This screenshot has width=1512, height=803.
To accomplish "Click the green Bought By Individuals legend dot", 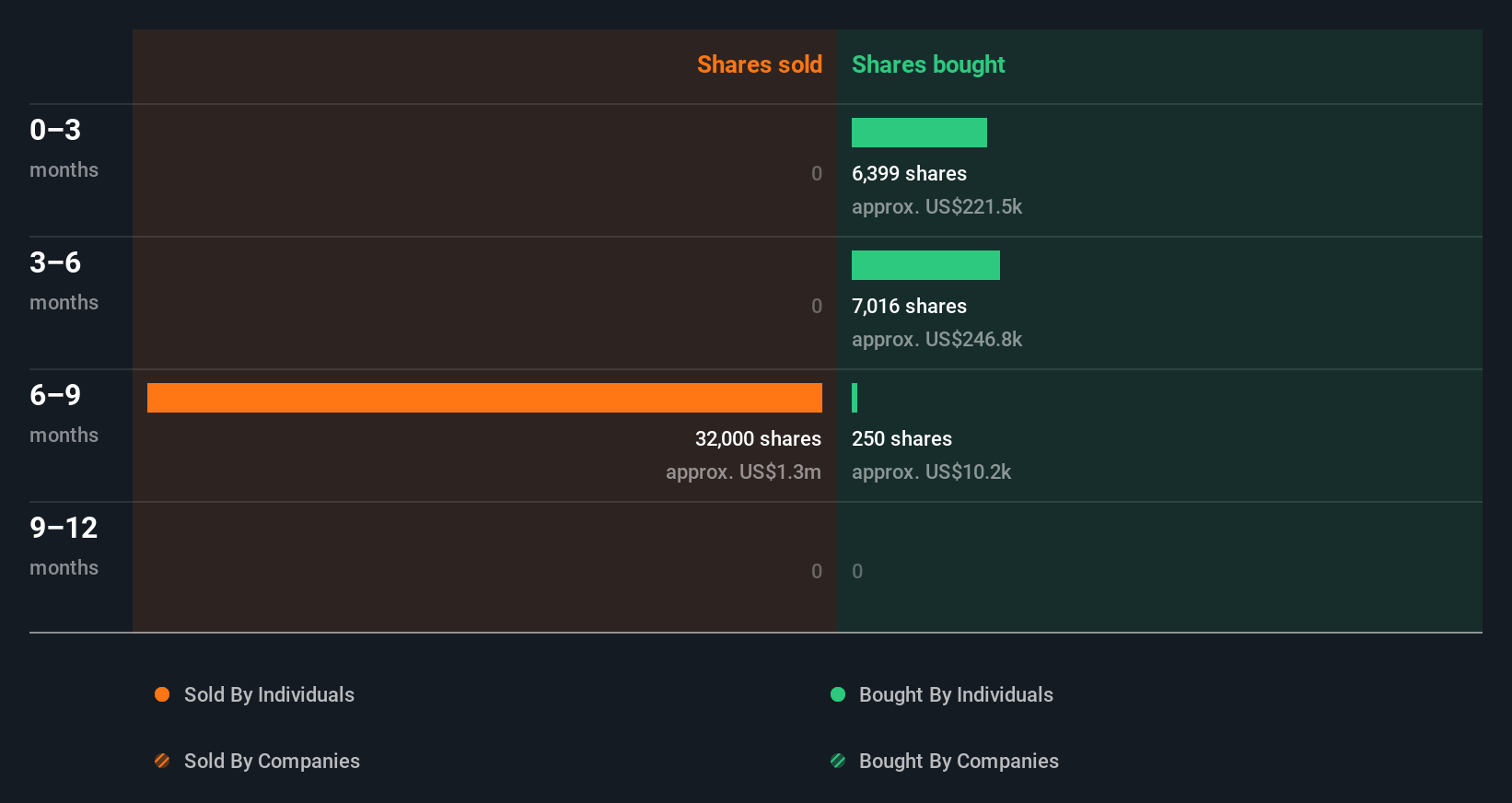I will click(838, 694).
